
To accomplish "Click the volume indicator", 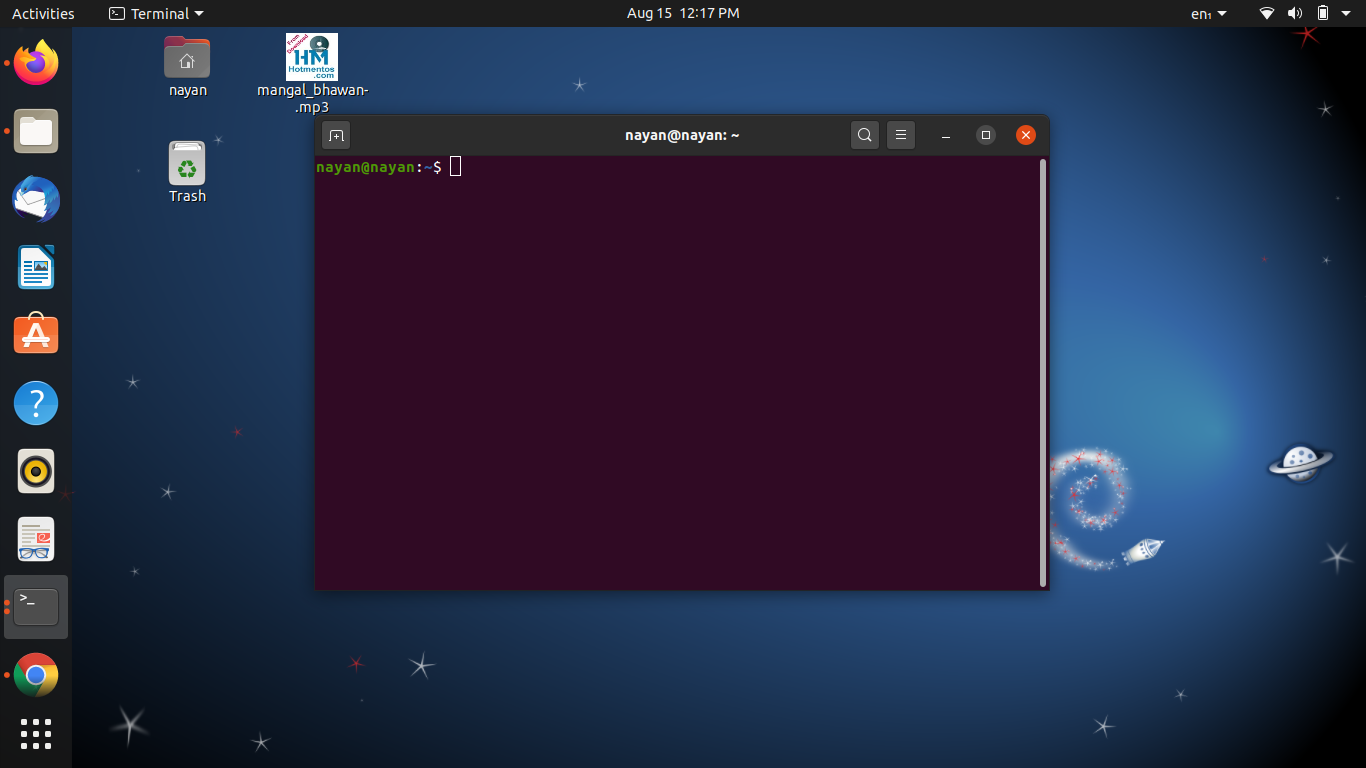I will (x=1295, y=13).
